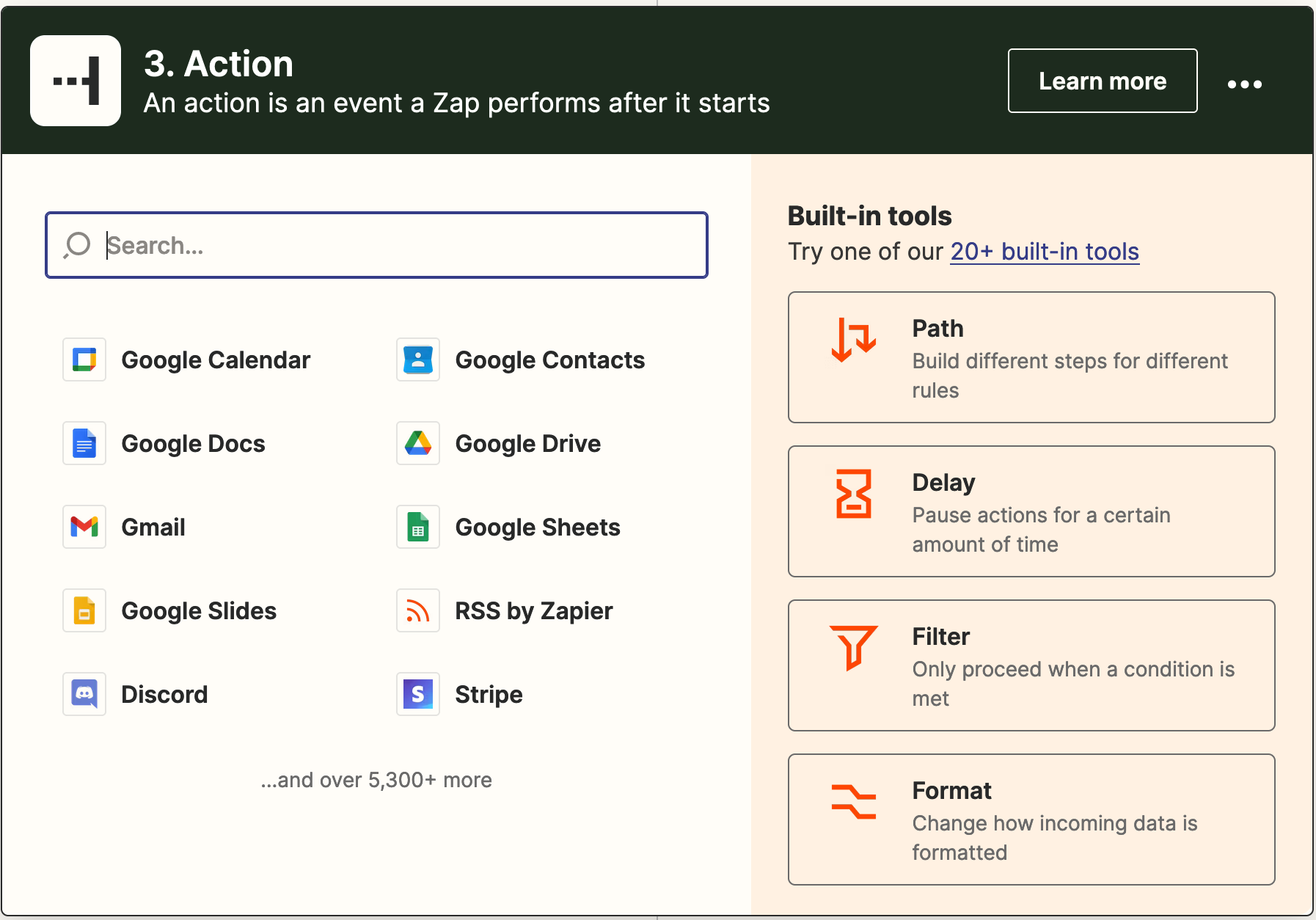
Task: Select the Gmail envelope icon
Action: click(x=84, y=527)
